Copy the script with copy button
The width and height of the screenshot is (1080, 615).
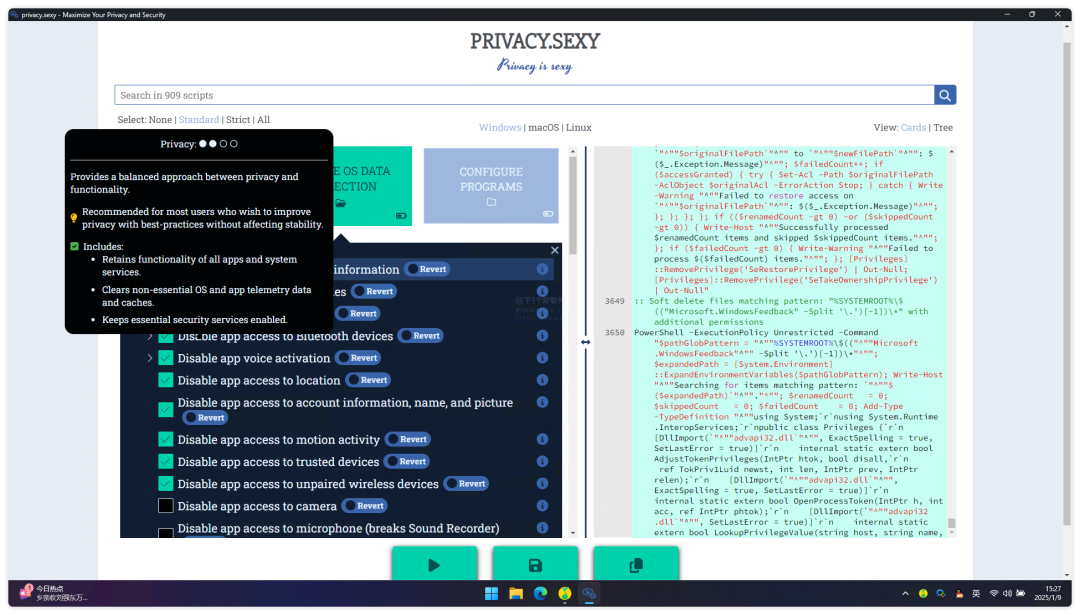click(x=636, y=565)
